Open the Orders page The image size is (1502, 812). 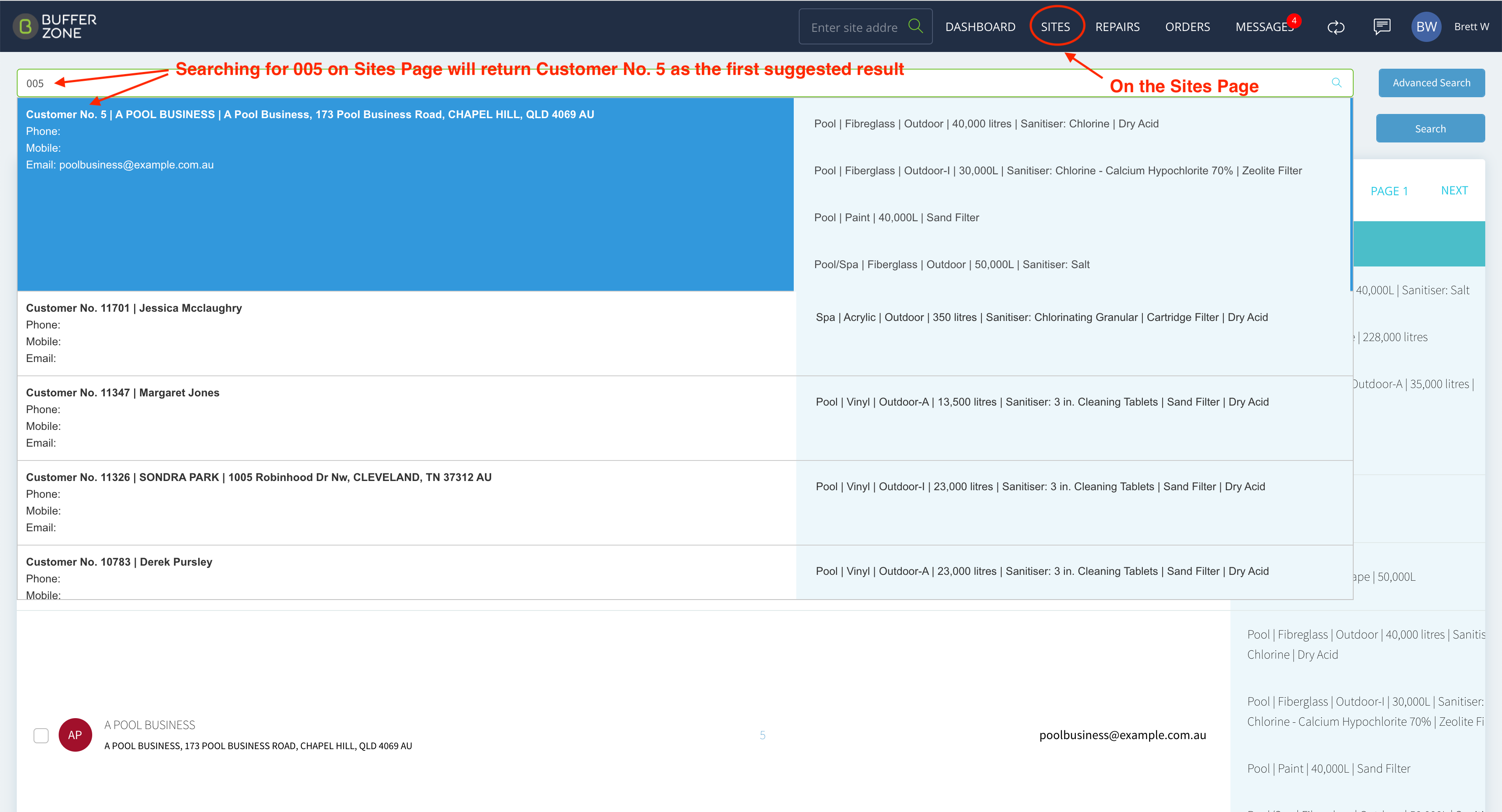click(x=1187, y=27)
